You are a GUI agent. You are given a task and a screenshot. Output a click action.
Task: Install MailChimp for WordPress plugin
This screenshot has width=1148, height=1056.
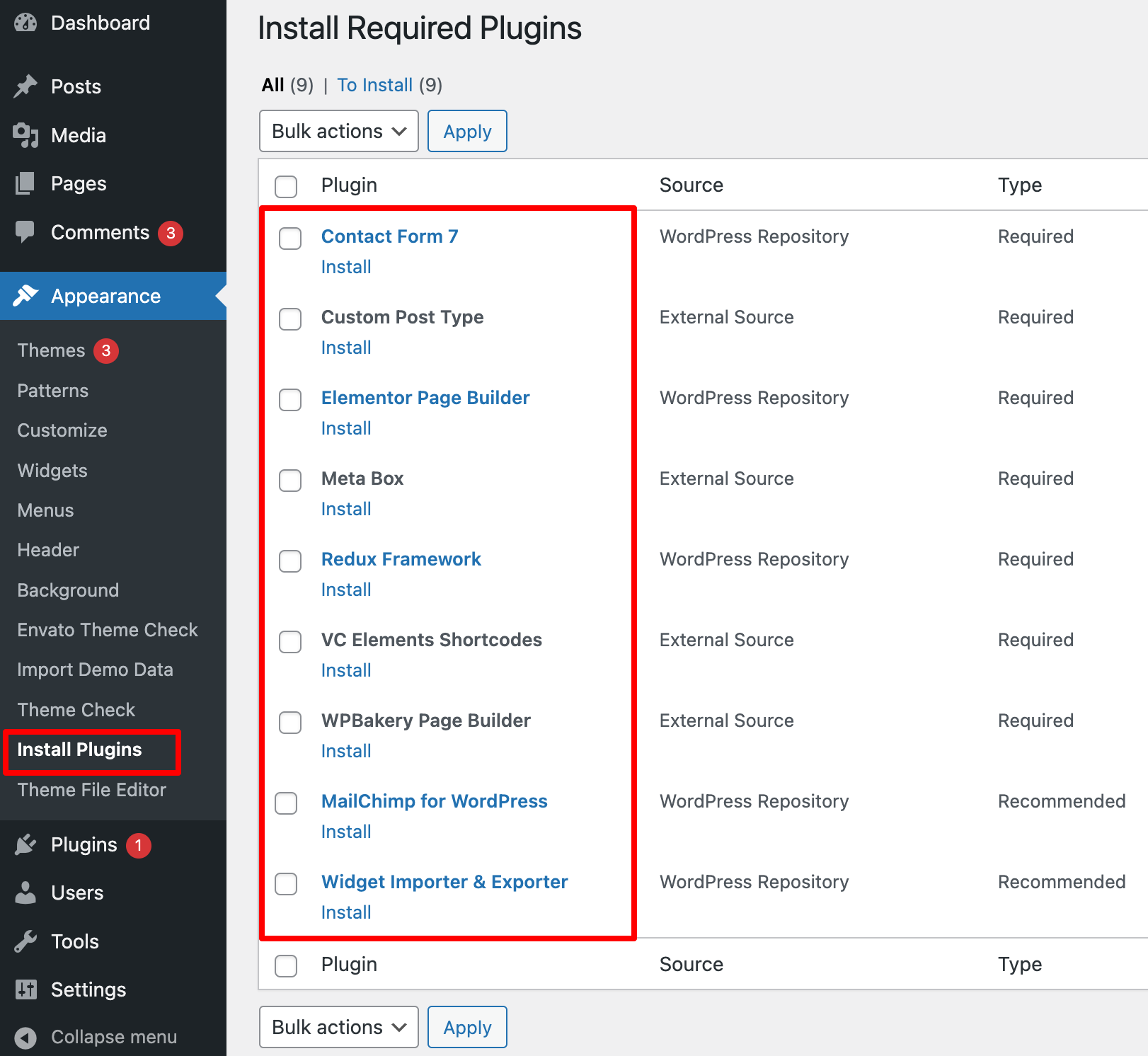[346, 832]
